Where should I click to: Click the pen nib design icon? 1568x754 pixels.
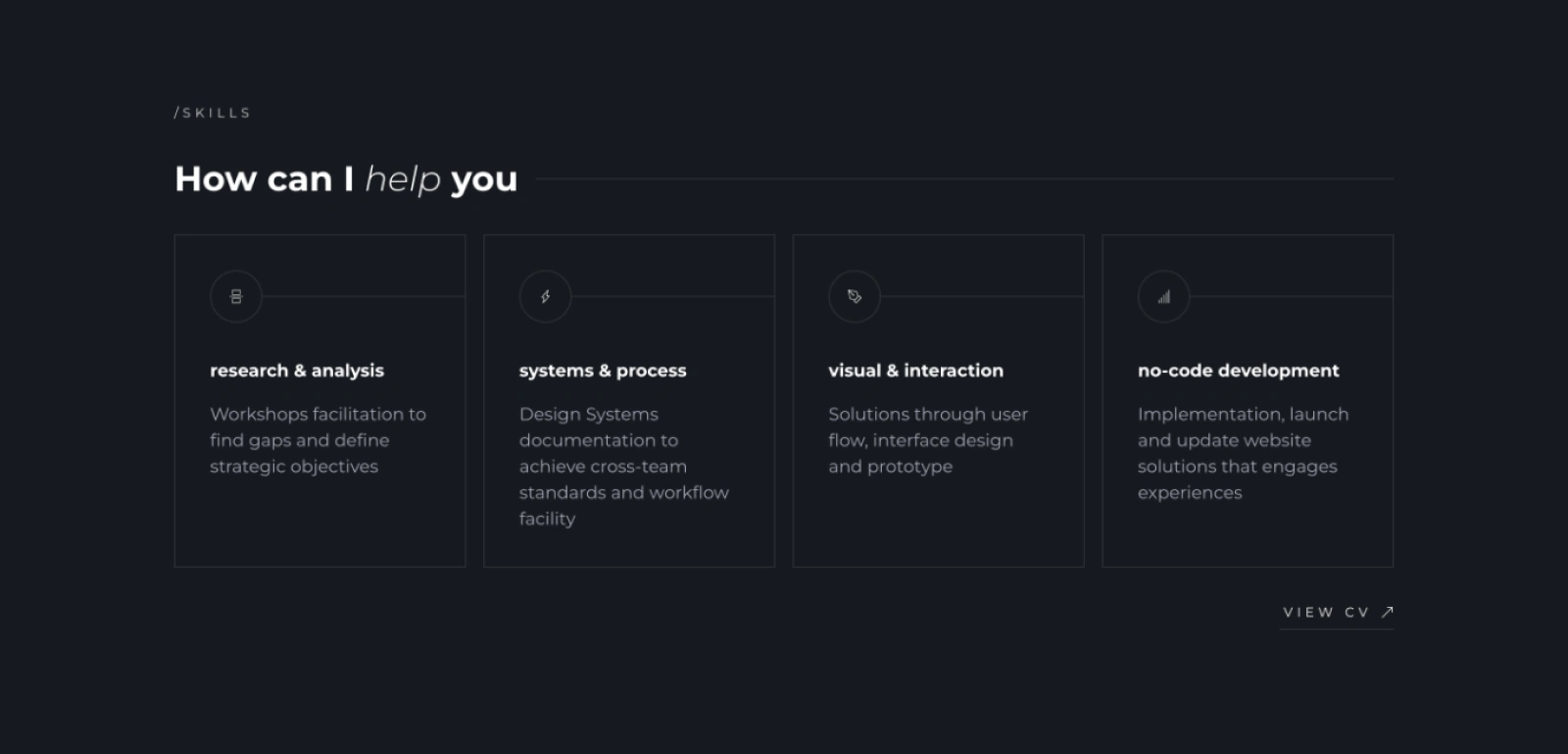coord(855,296)
